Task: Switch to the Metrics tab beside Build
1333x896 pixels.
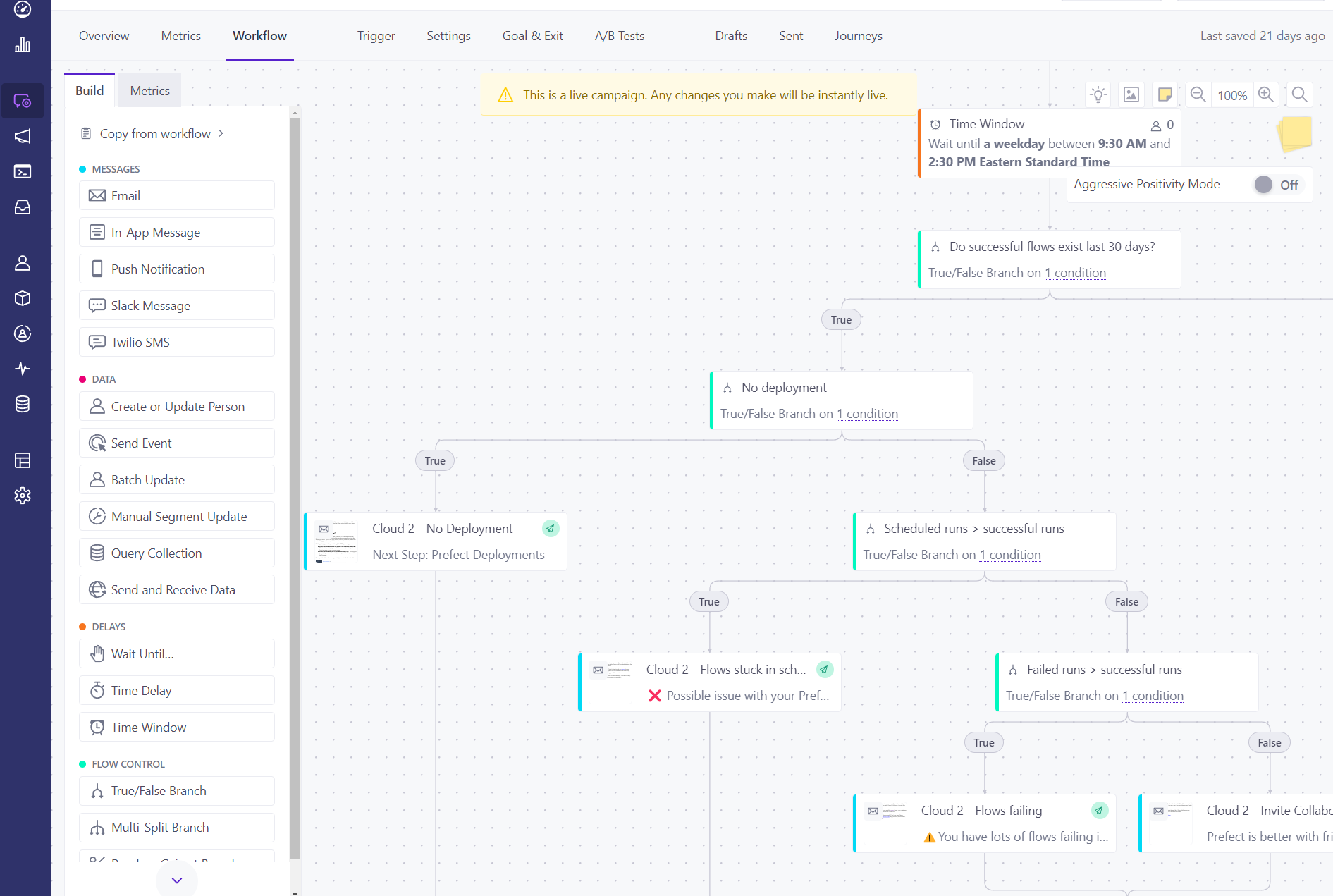Action: (x=149, y=90)
